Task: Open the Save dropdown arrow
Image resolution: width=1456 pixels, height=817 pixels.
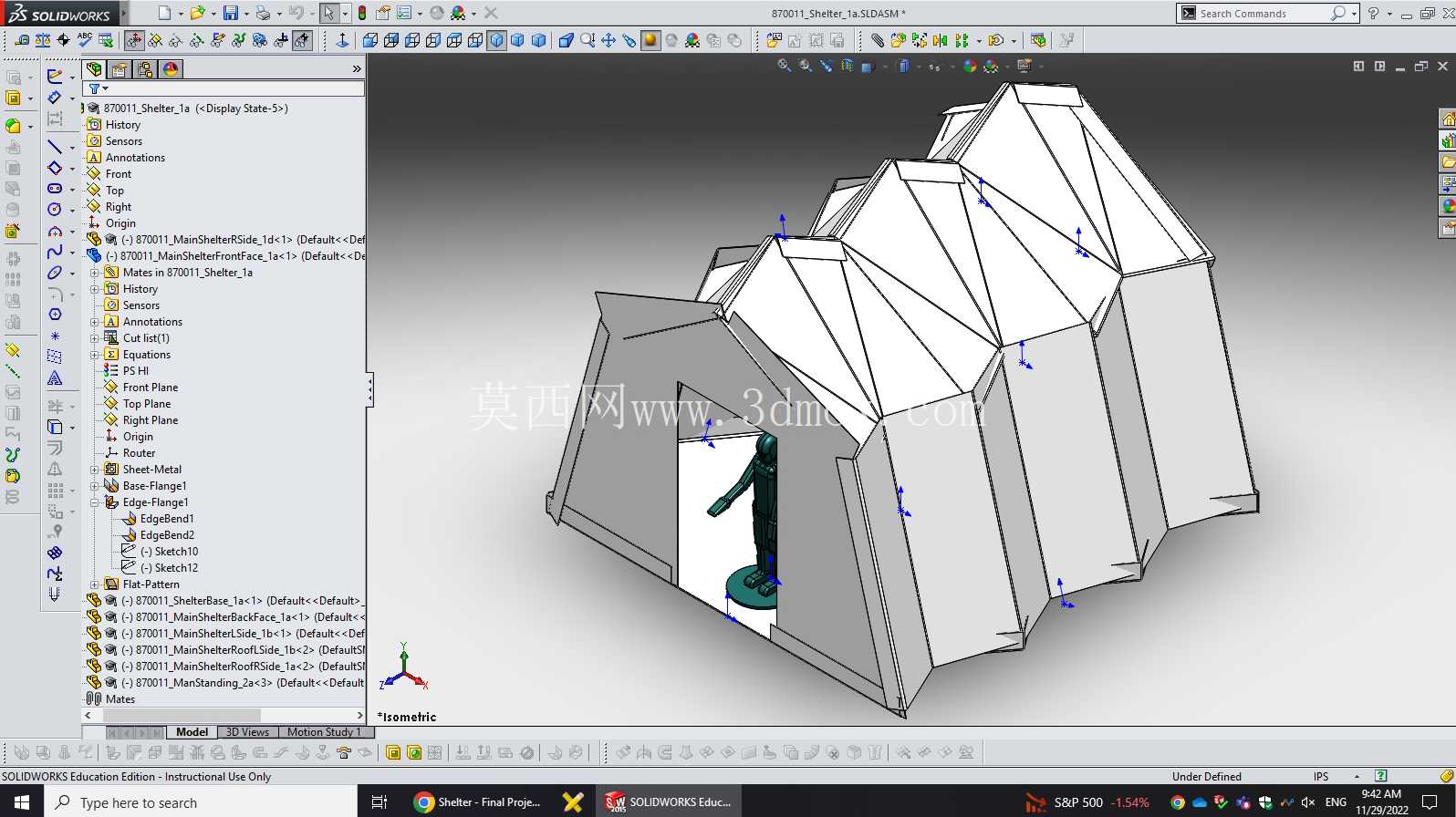Action: [245, 14]
